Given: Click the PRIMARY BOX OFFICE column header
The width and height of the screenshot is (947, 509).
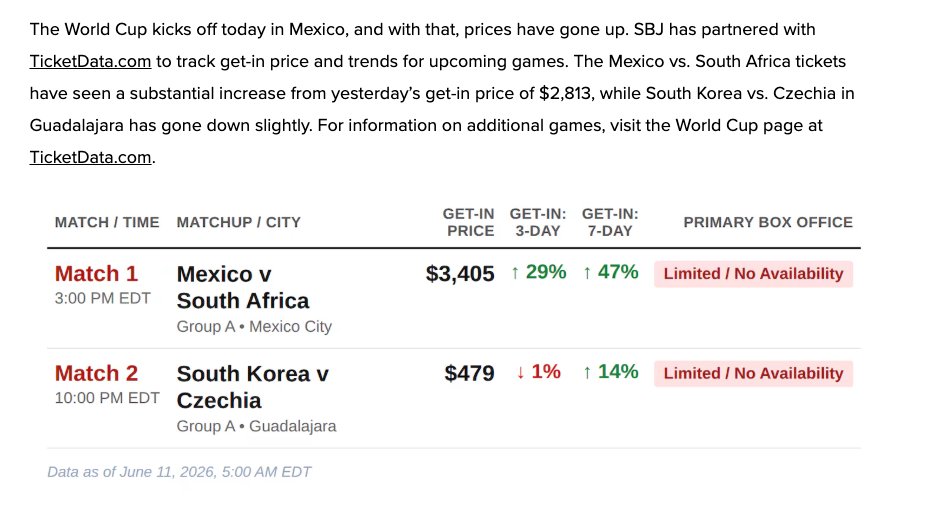Looking at the screenshot, I should point(768,222).
